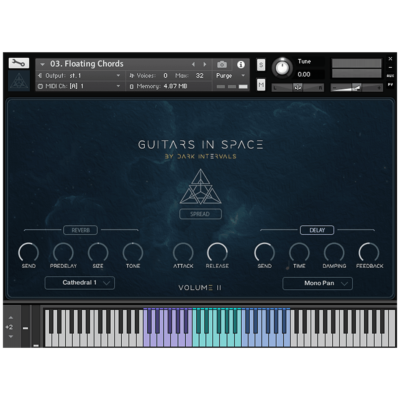The width and height of the screenshot is (400, 400).
Task: Adjust the pan slider
Action: [x=297, y=88]
